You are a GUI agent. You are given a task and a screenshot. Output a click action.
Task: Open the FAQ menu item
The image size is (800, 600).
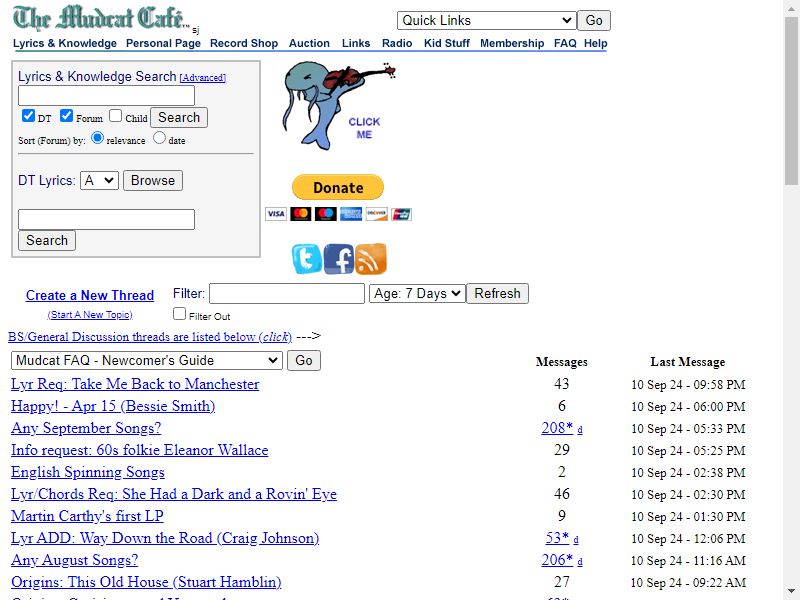click(x=565, y=43)
